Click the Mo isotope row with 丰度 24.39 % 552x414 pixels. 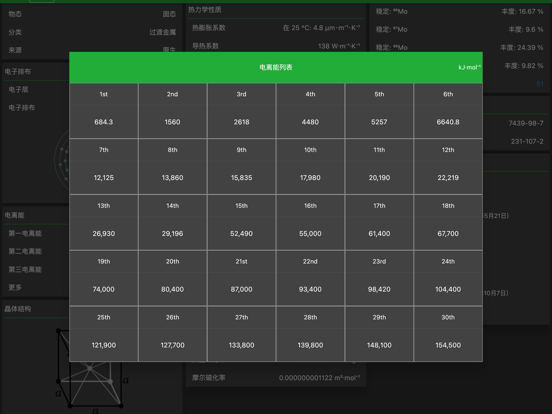459,48
